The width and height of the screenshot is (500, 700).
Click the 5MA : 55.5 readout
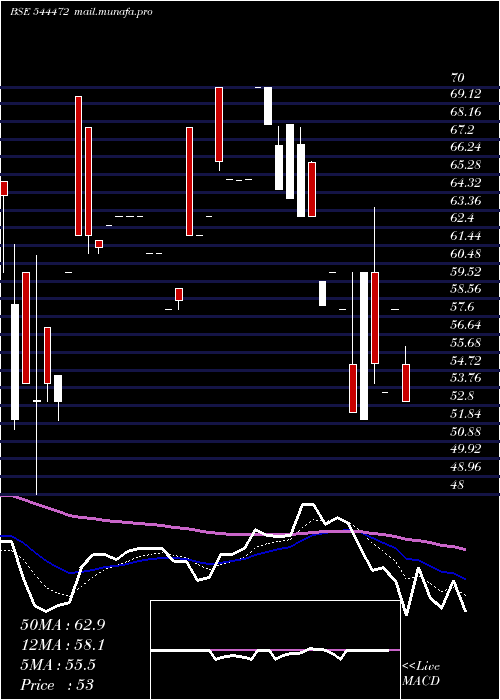point(58,665)
